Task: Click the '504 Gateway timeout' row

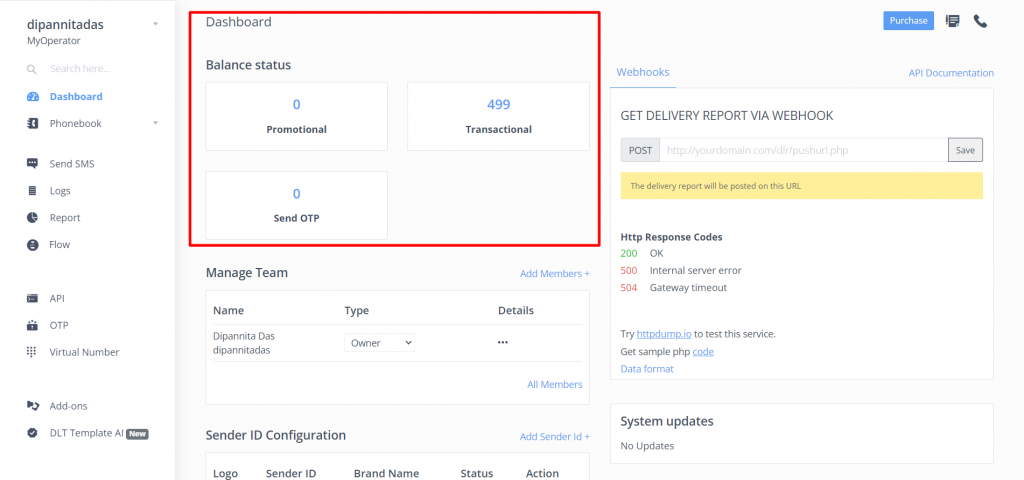Action: [673, 287]
